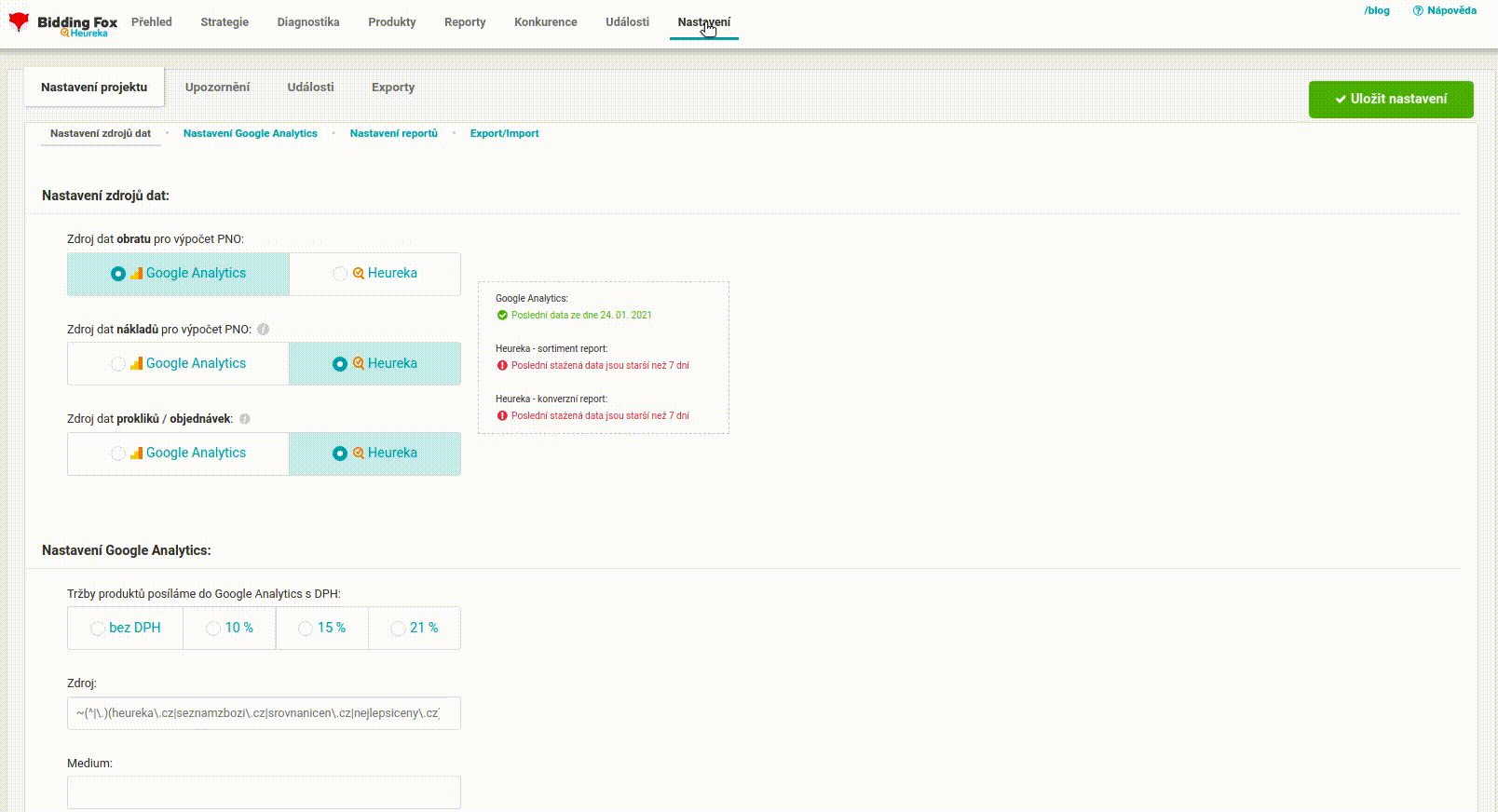1498x812 pixels.
Task: Switch to Exporty tab
Action: pyautogui.click(x=393, y=88)
